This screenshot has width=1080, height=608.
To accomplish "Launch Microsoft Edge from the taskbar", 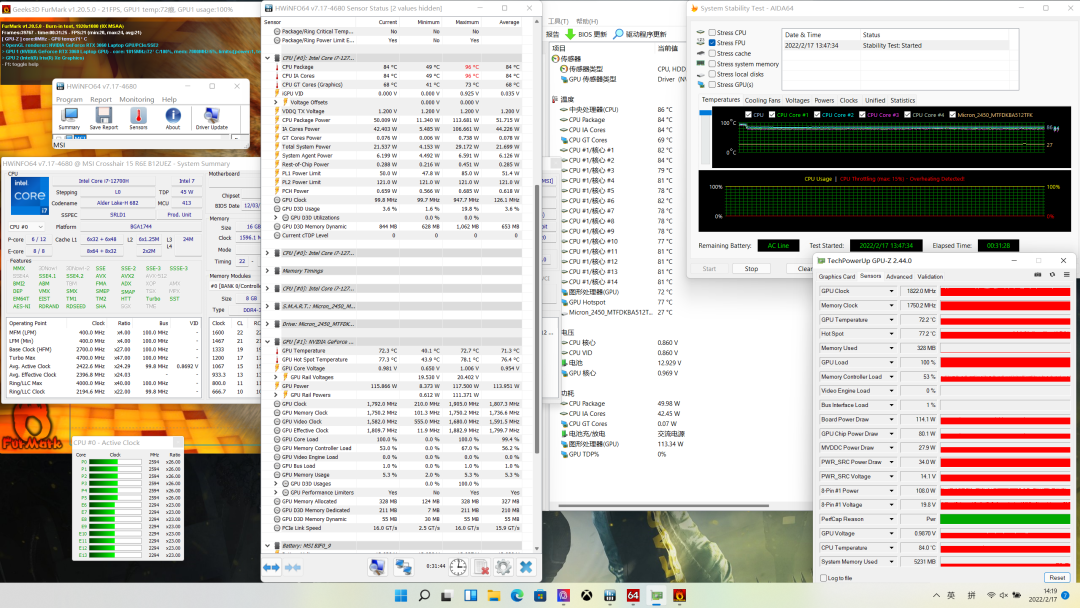I will (517, 596).
